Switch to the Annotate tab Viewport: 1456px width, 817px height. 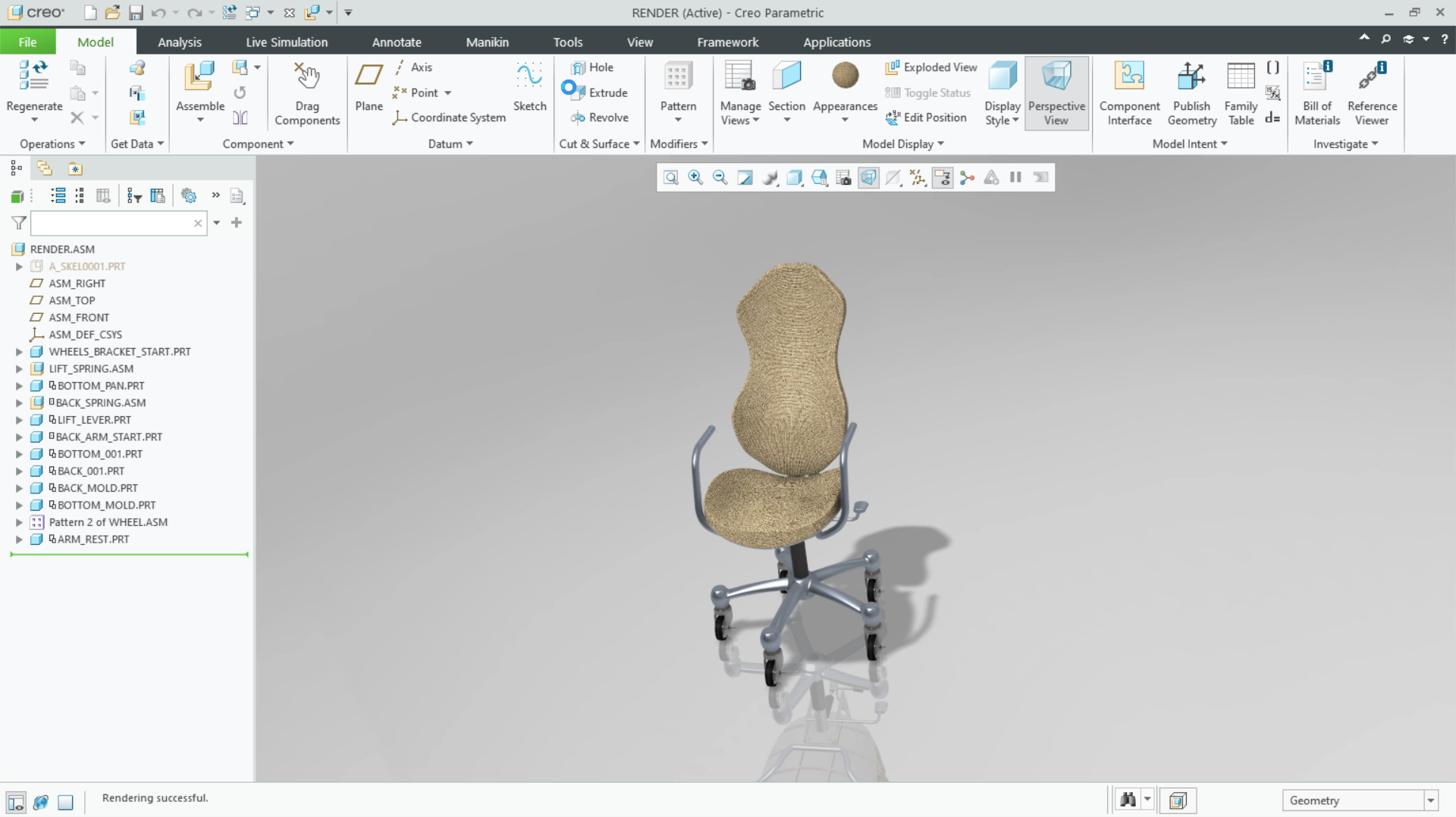(x=397, y=42)
